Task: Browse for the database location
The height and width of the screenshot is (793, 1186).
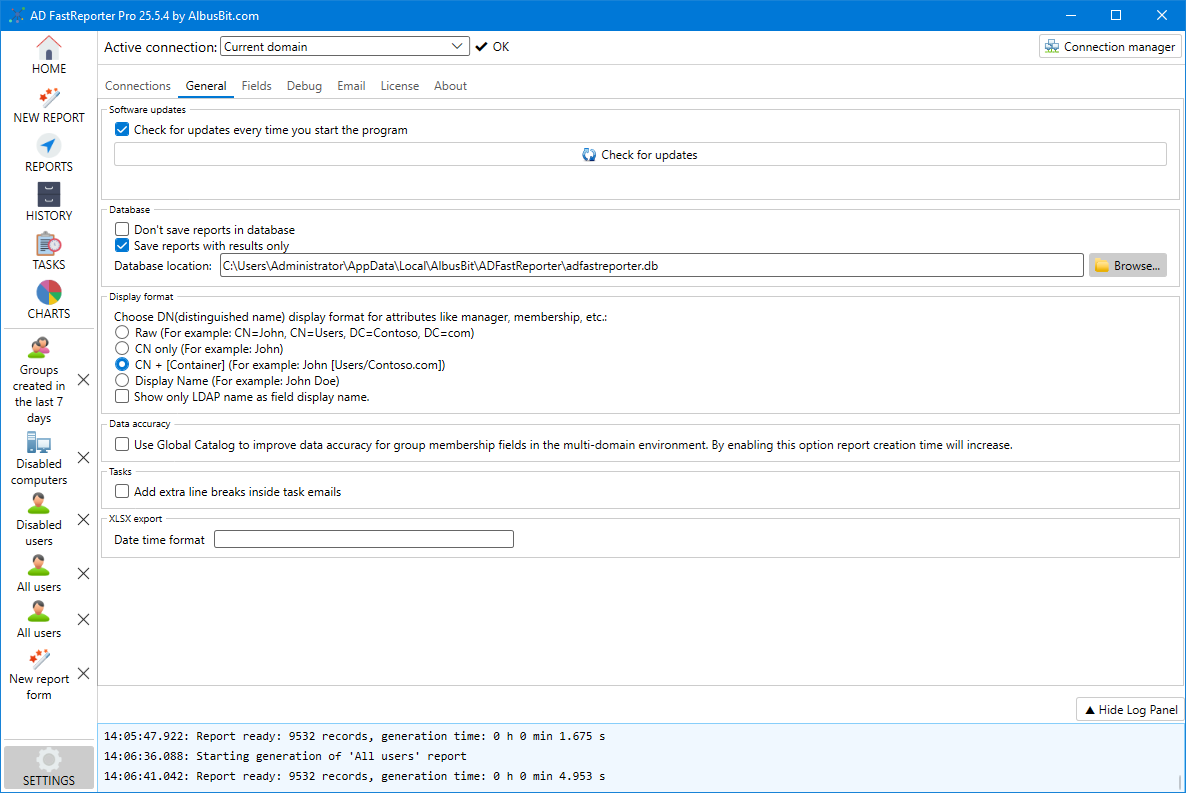Action: [x=1127, y=266]
